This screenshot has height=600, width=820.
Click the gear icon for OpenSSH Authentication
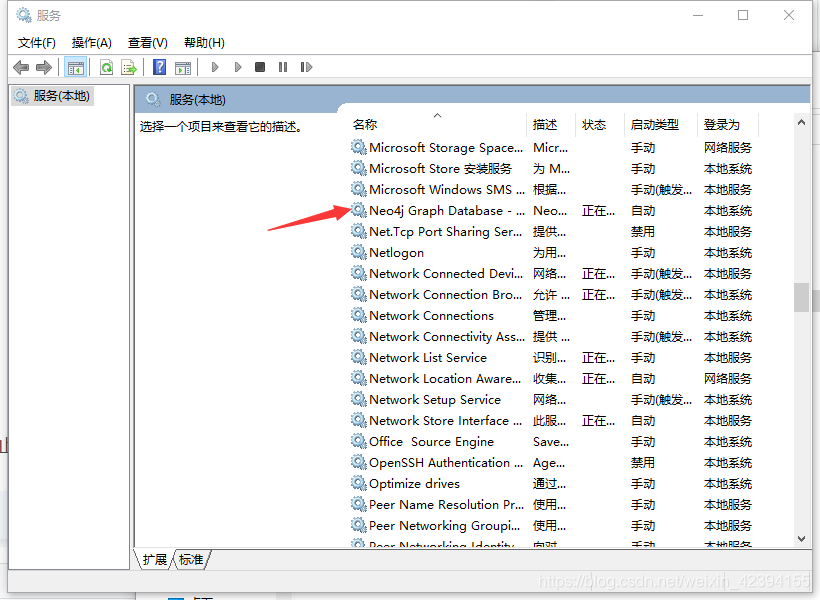point(359,462)
